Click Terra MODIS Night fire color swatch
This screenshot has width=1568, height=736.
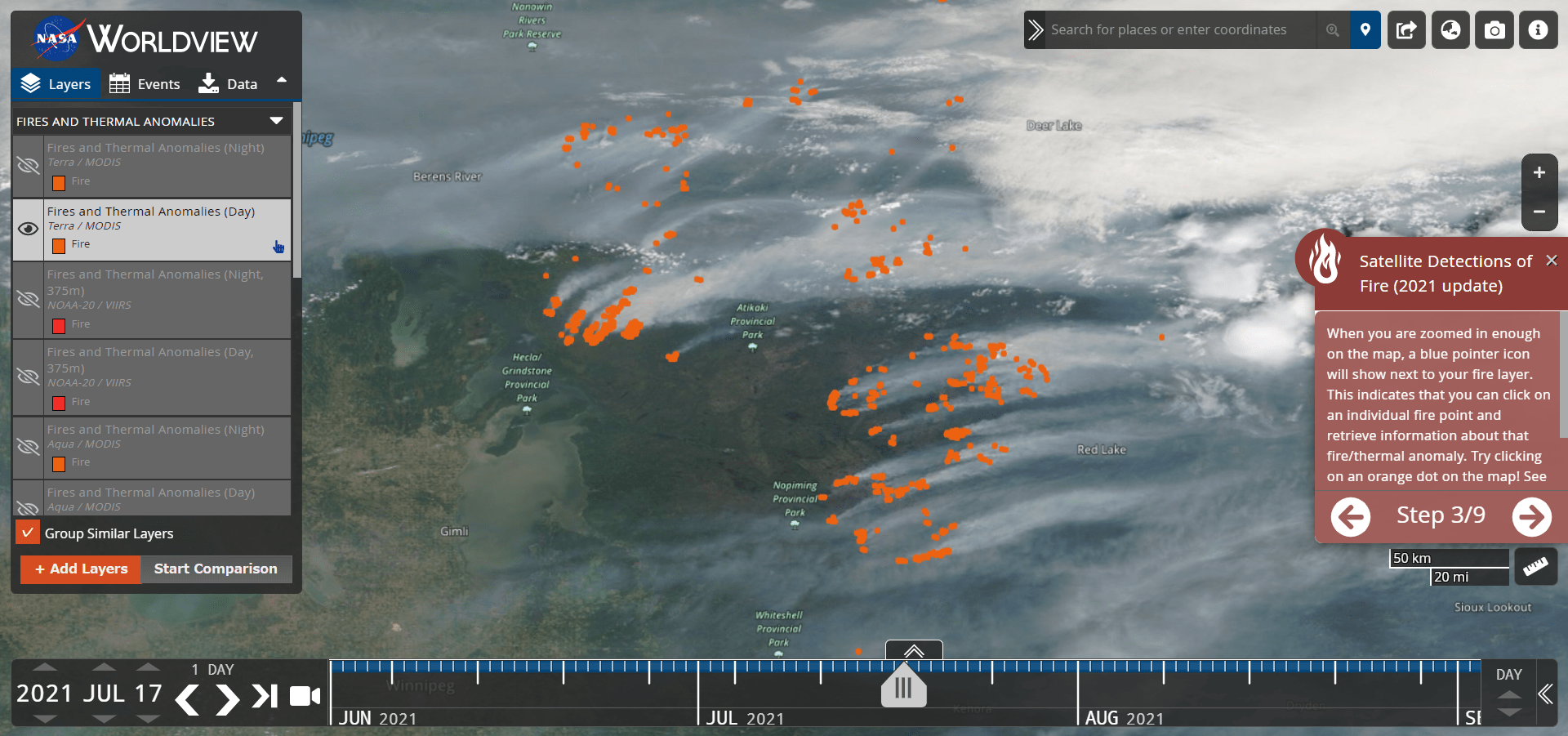59,182
